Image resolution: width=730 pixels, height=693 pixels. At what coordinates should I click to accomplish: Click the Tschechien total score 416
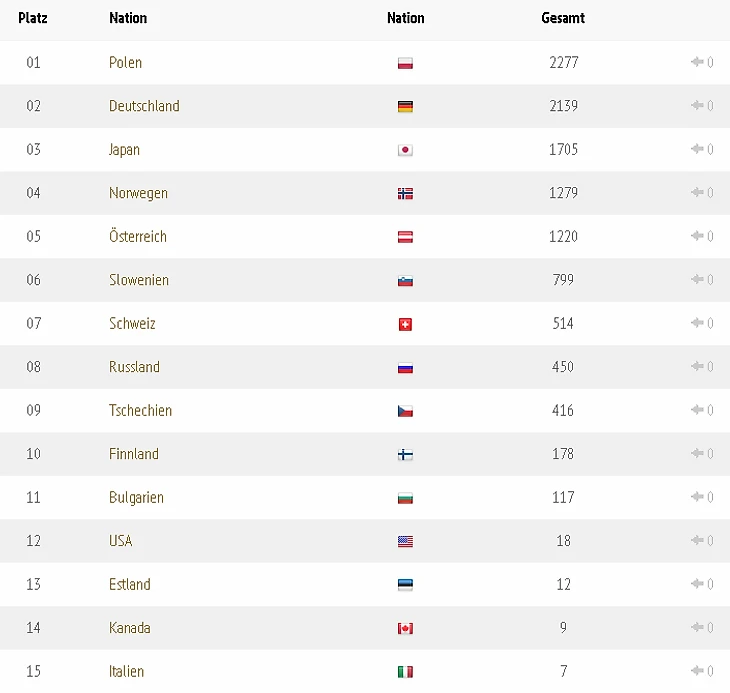click(x=563, y=410)
